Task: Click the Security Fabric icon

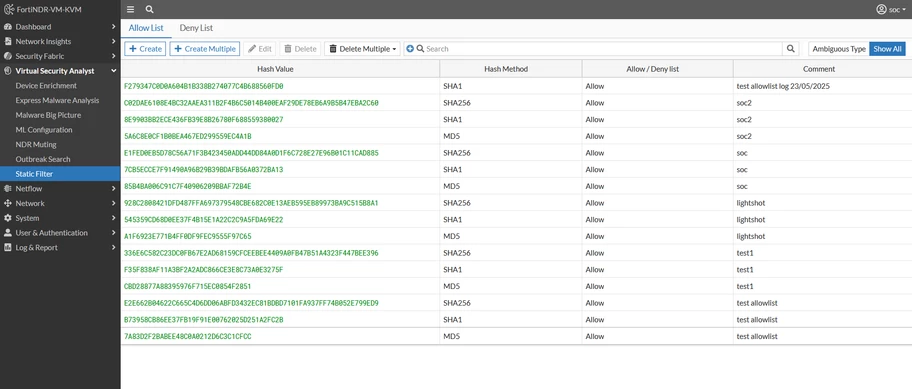Action: click(x=8, y=56)
